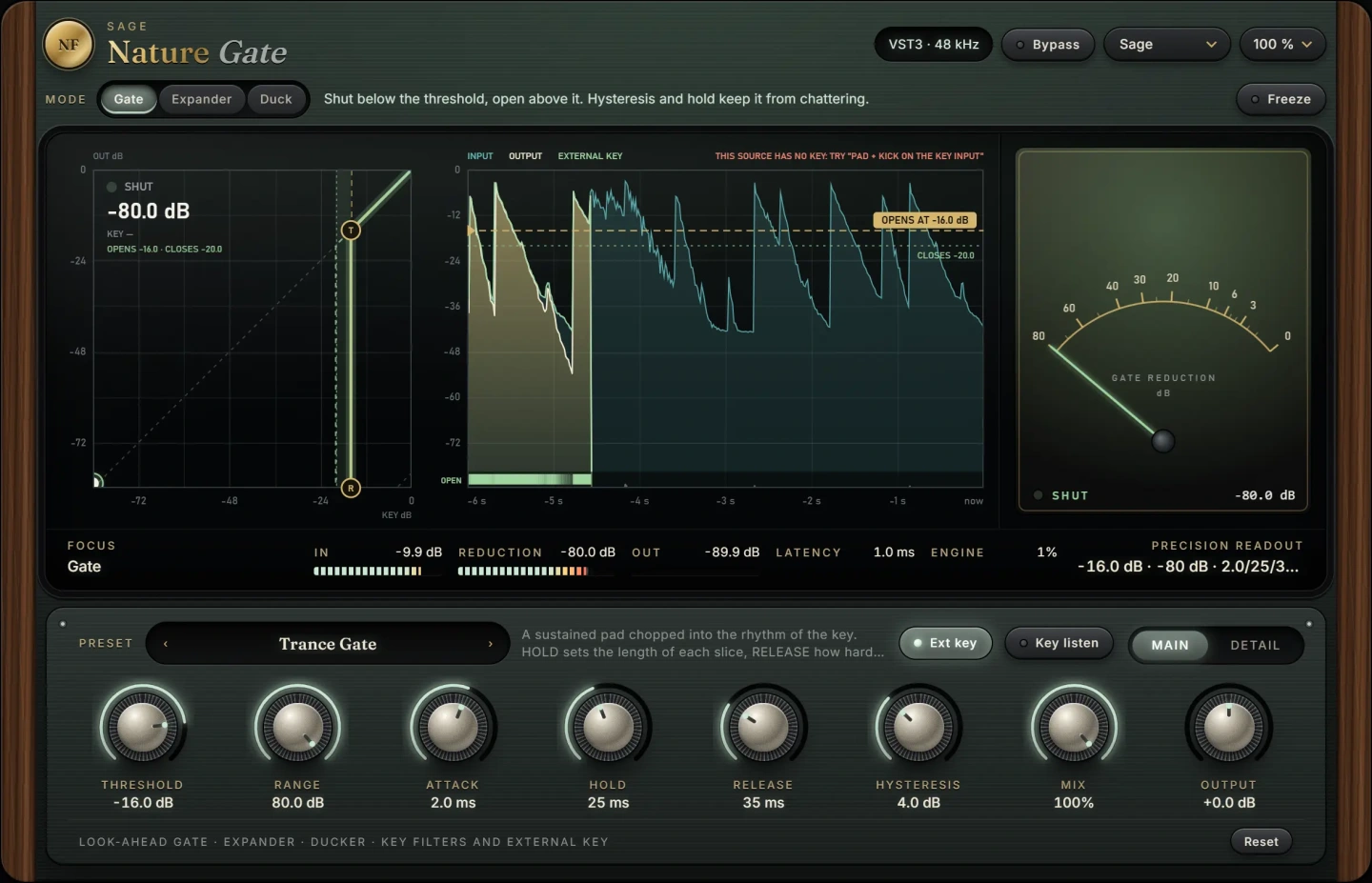Click the VST3 · 48 kHz format badge
1372x883 pixels.
[x=934, y=45]
